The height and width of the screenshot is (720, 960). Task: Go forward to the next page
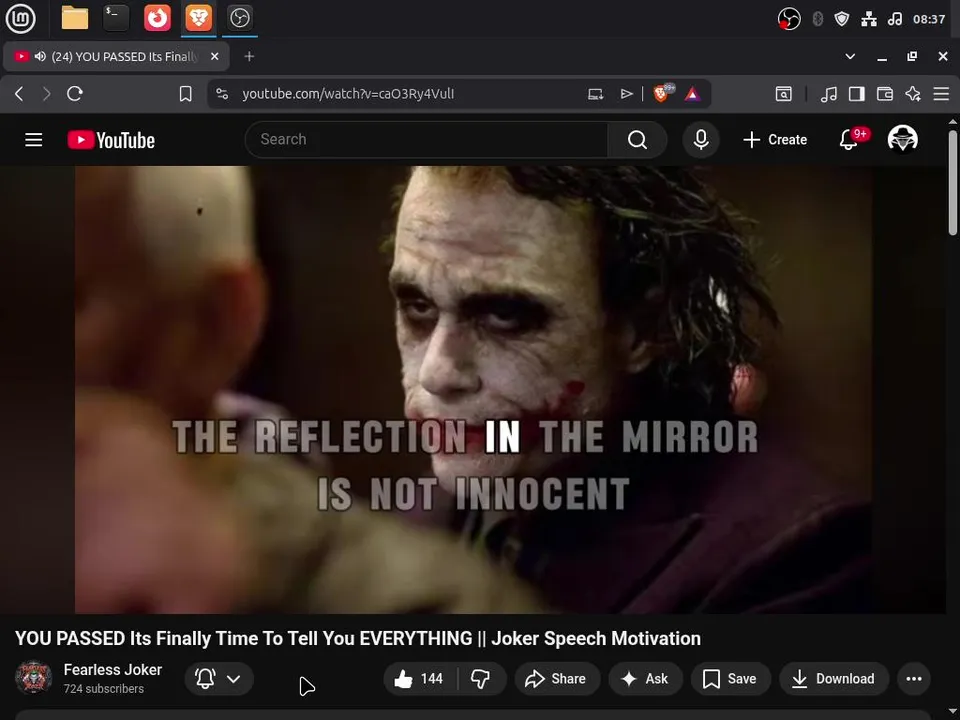[47, 94]
